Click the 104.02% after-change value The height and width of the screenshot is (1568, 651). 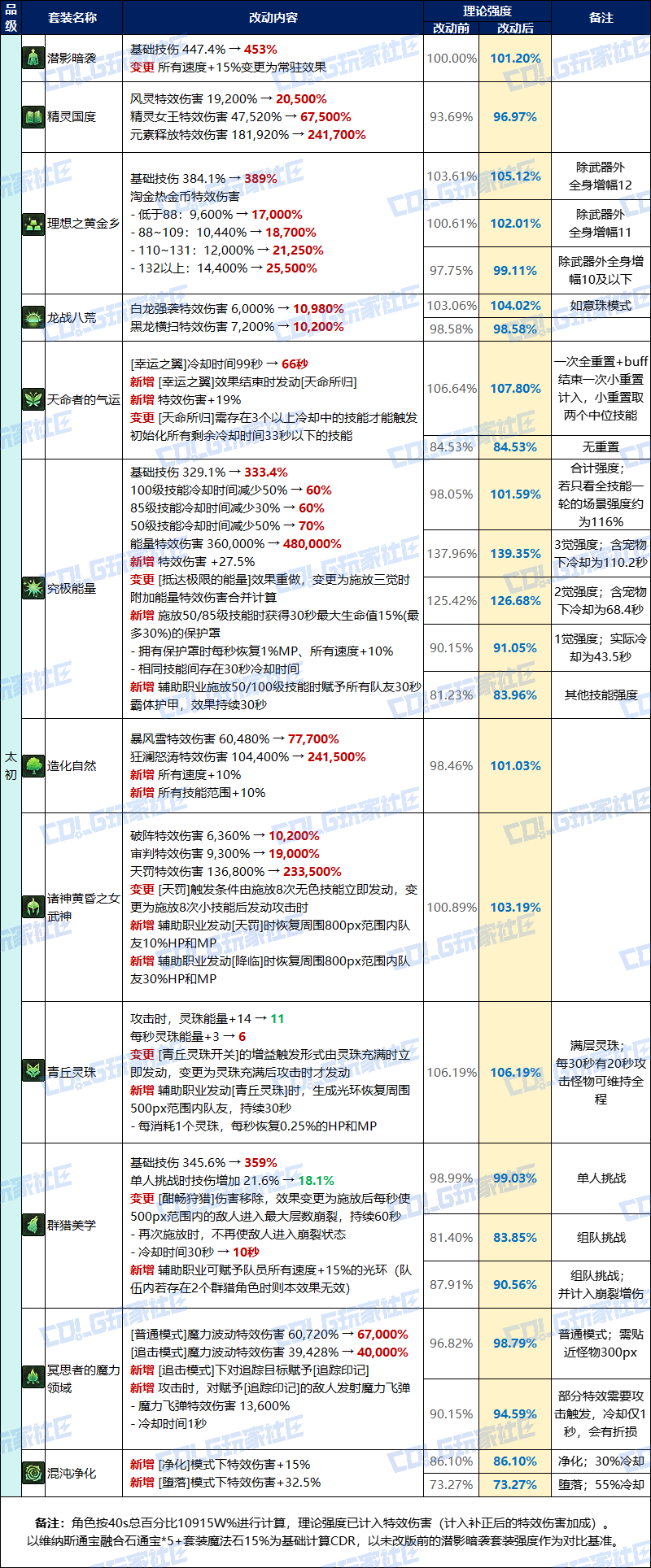[515, 305]
